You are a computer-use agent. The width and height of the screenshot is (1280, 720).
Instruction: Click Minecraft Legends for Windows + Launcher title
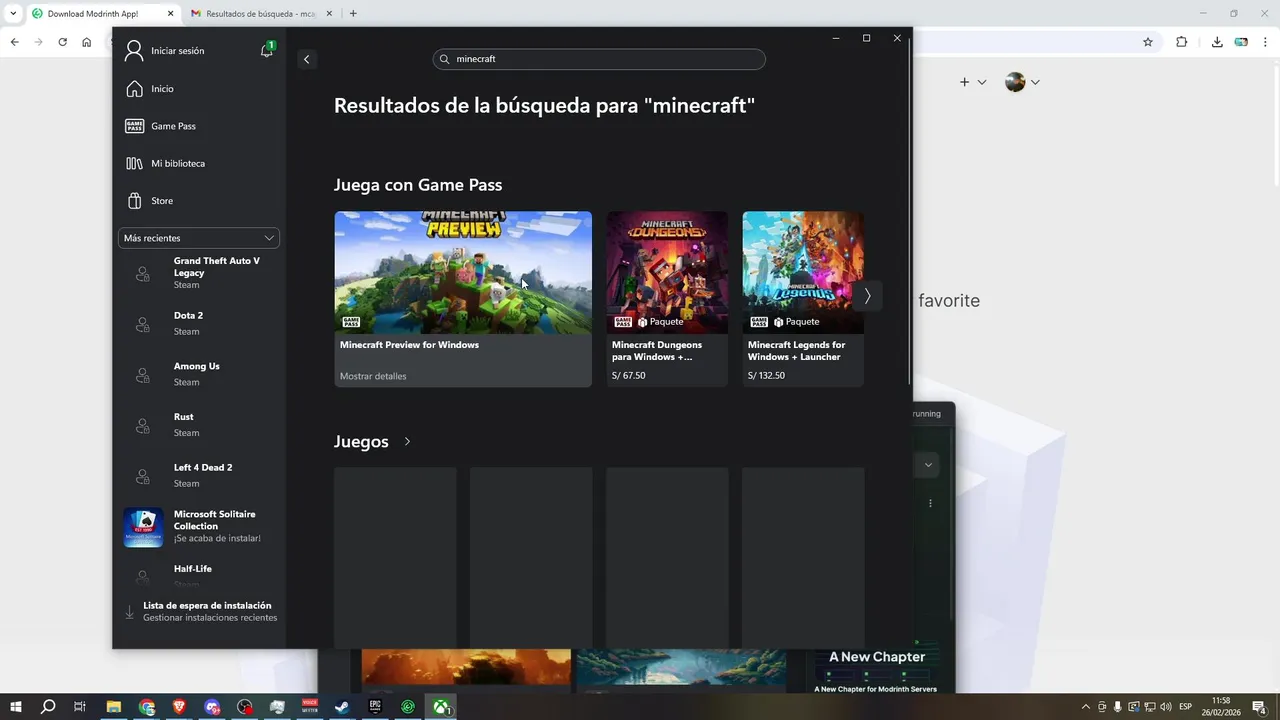pos(796,351)
